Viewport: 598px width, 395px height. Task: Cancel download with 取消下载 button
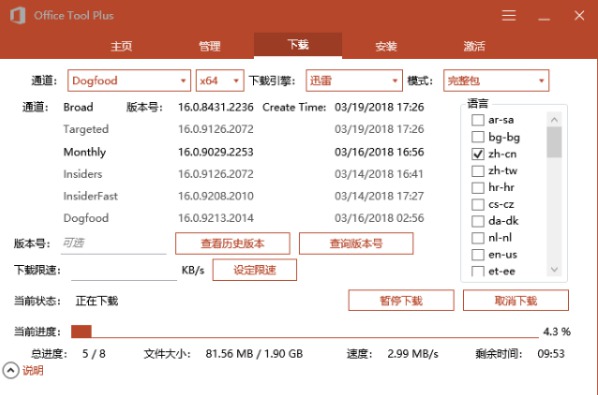tap(516, 300)
